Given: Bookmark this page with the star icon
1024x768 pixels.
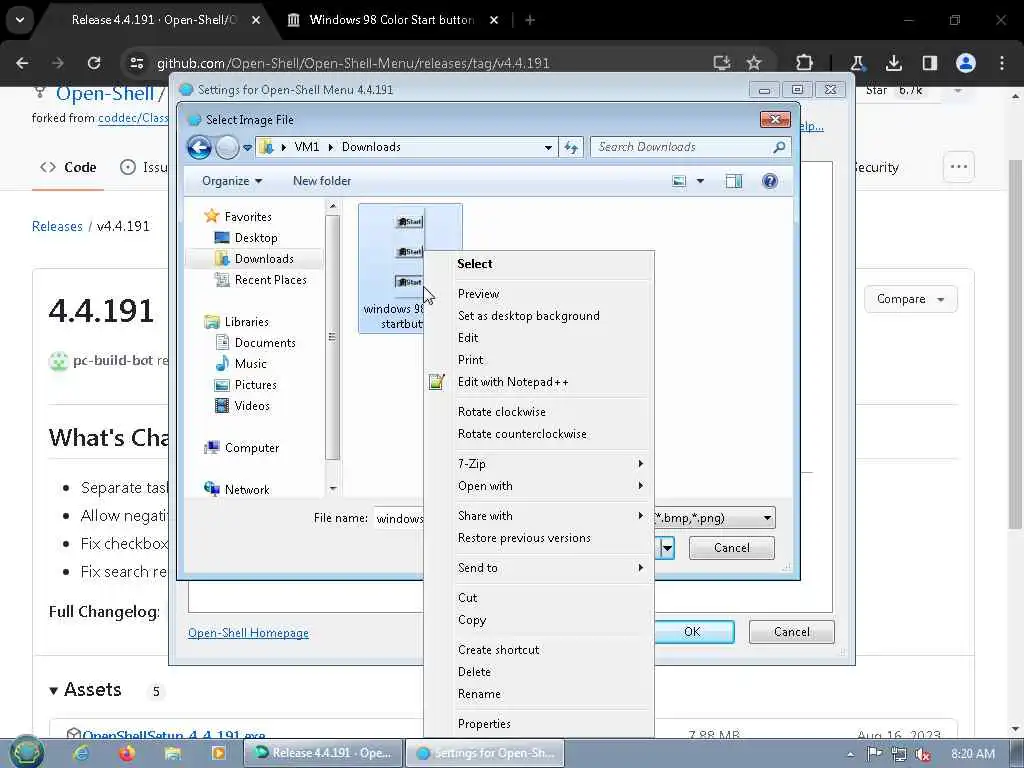Looking at the screenshot, I should point(754,63).
